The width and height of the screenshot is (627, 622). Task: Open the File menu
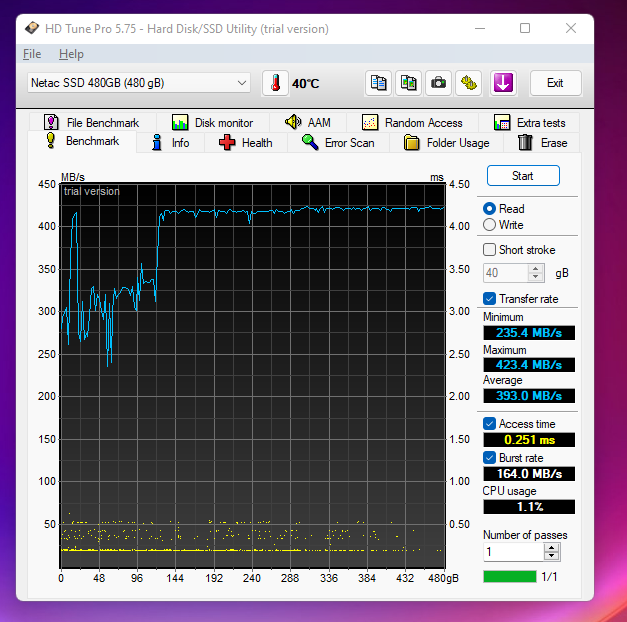(32, 54)
